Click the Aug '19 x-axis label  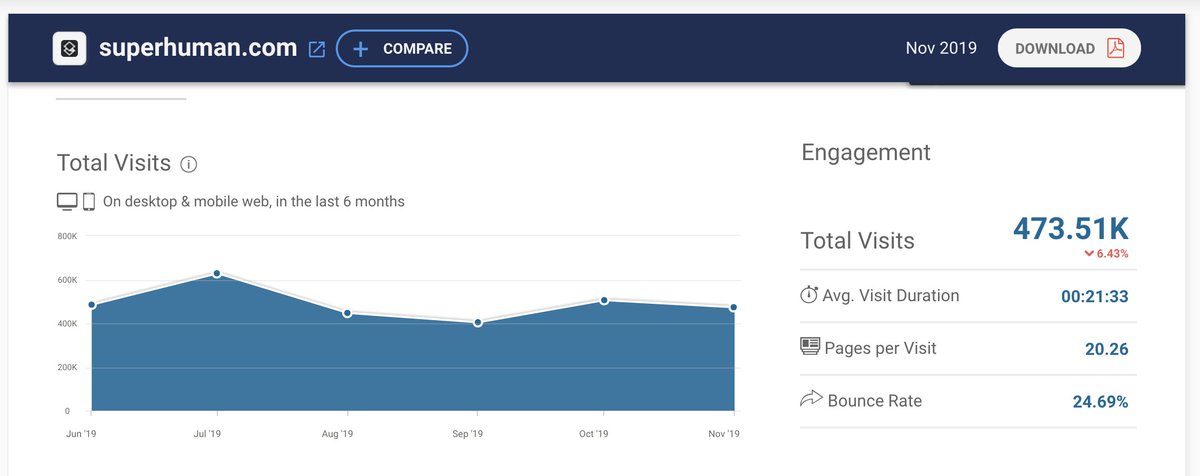[x=337, y=434]
